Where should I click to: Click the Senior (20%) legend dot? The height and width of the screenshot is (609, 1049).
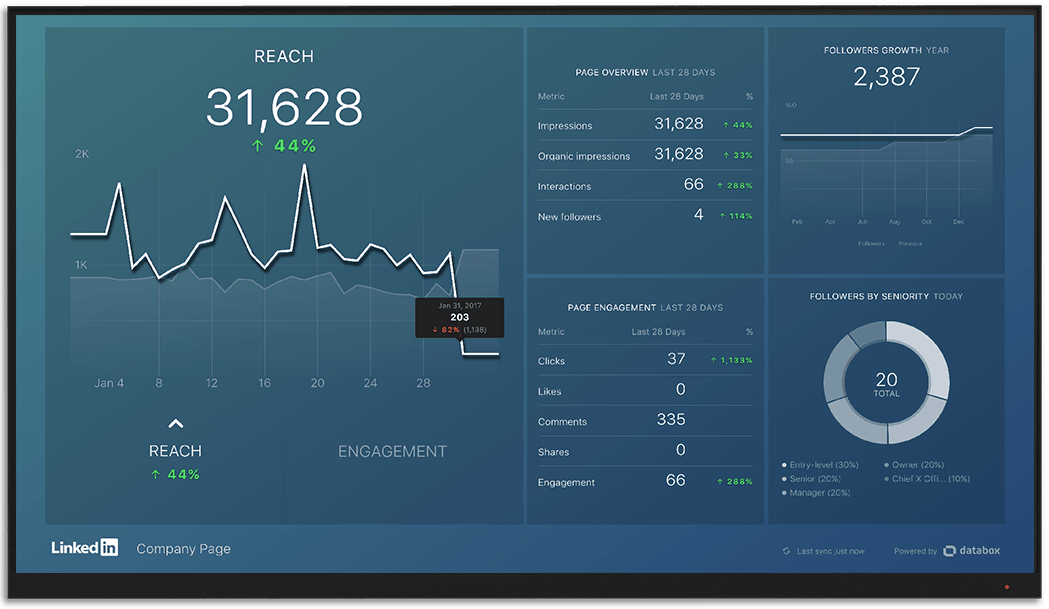784,479
